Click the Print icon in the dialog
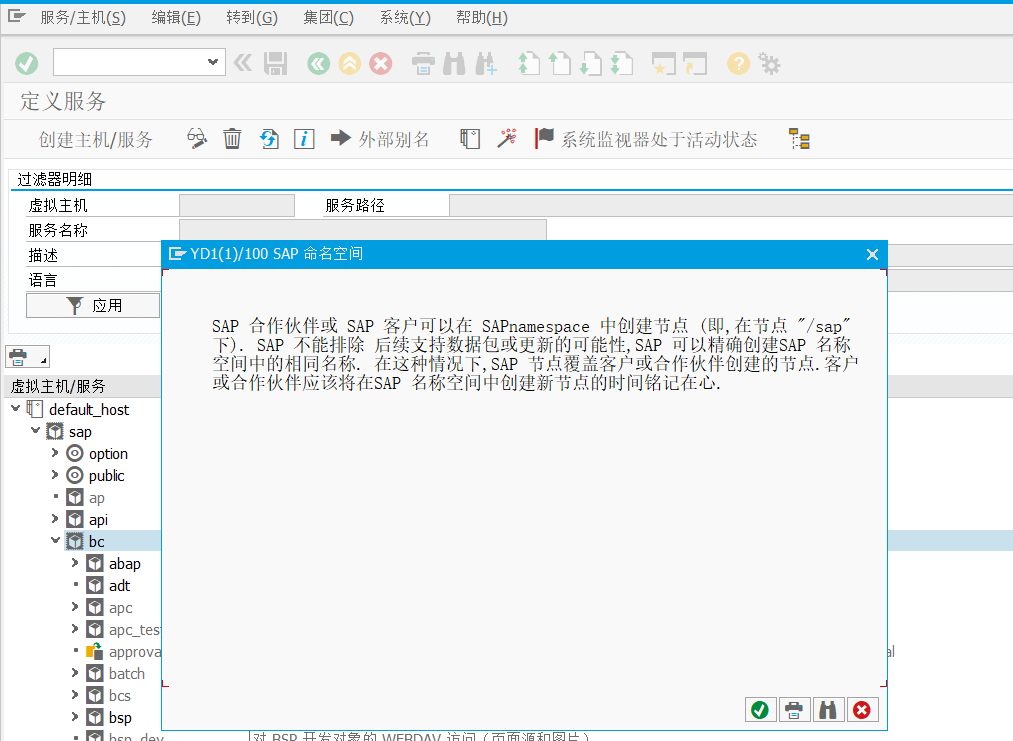 (794, 710)
